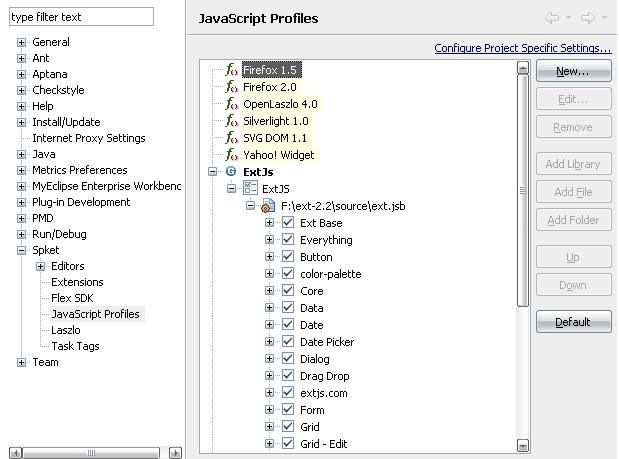Click the ext.jsb file icon

[268, 206]
